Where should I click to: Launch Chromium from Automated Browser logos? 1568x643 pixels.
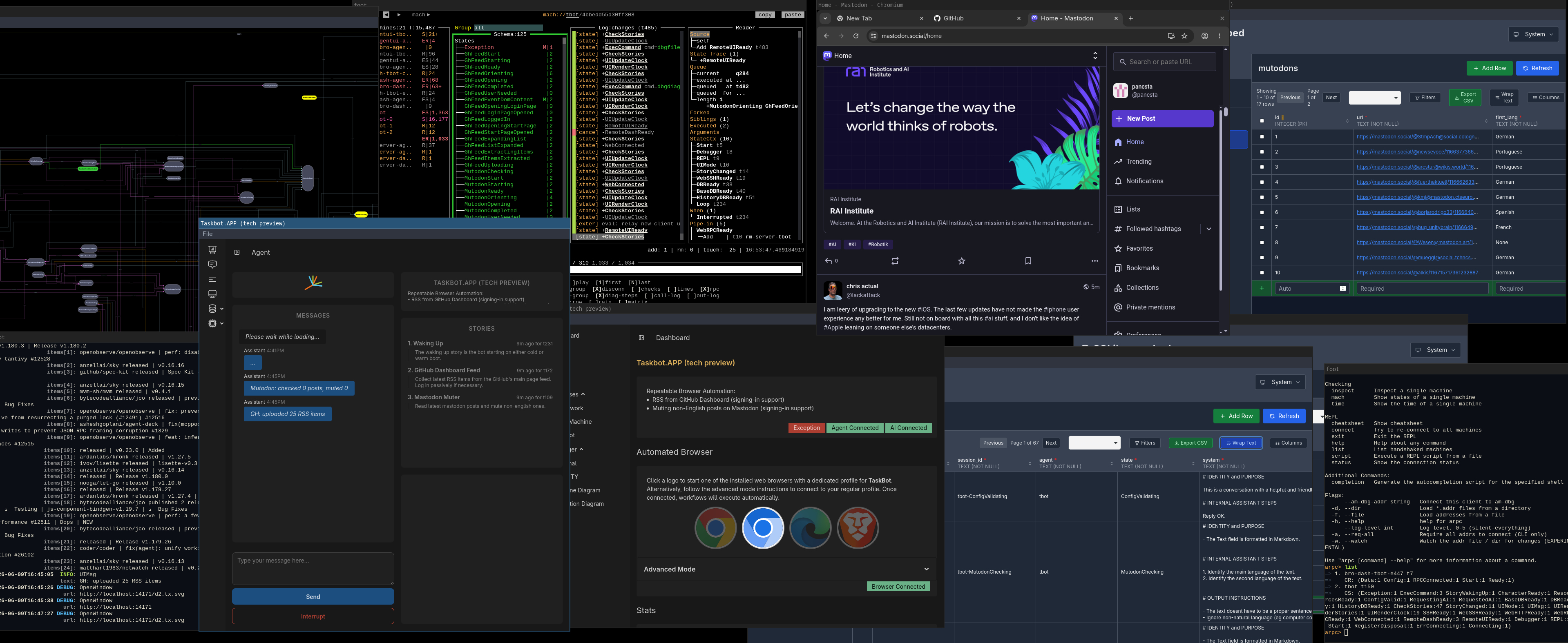763,527
